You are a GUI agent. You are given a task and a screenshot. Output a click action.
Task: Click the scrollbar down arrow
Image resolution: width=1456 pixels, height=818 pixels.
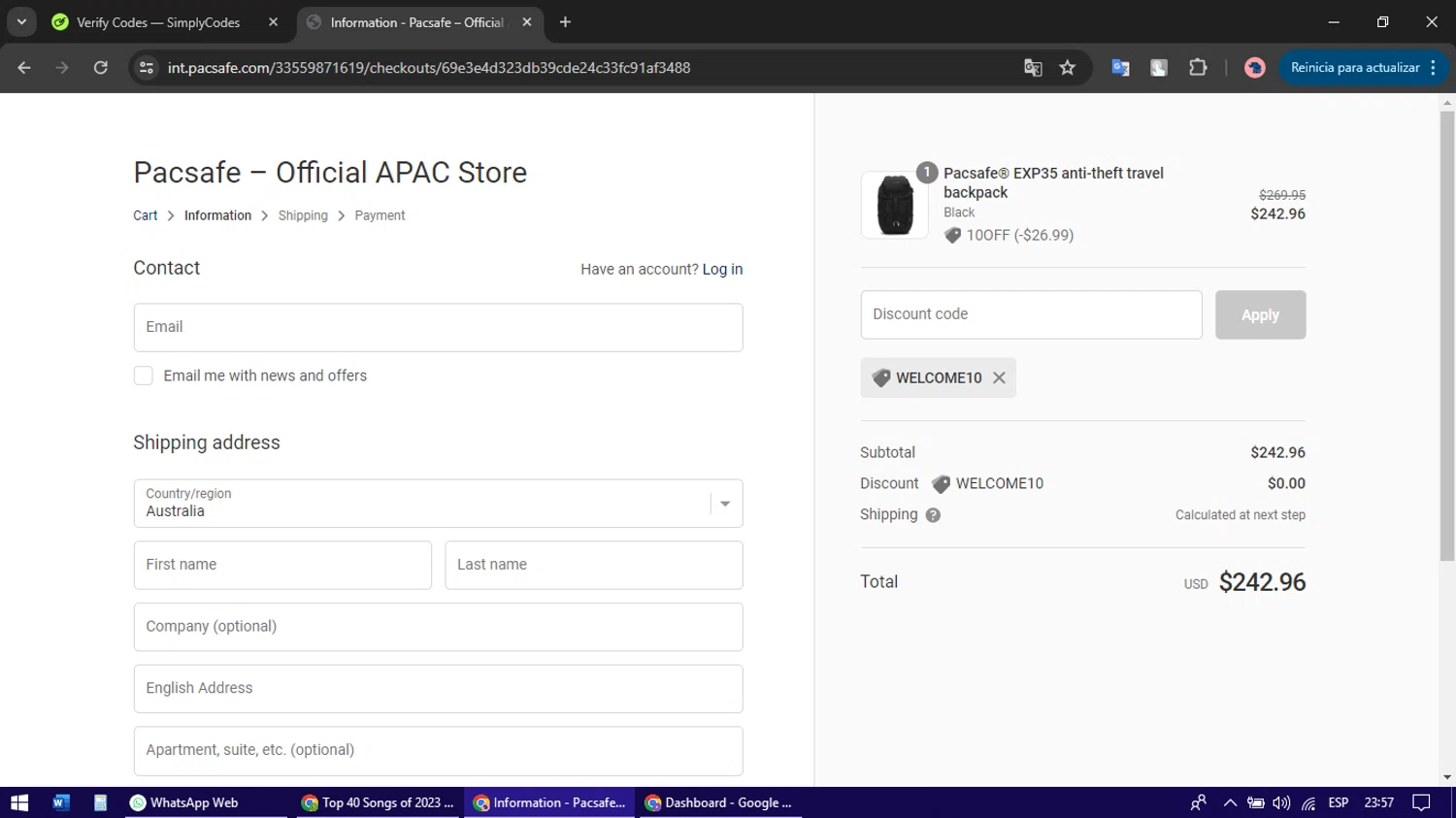(1447, 777)
